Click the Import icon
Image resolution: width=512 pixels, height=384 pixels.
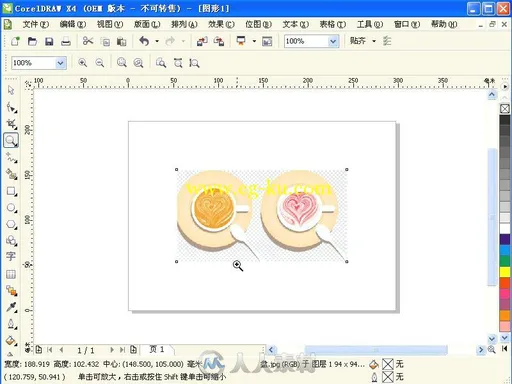202,41
